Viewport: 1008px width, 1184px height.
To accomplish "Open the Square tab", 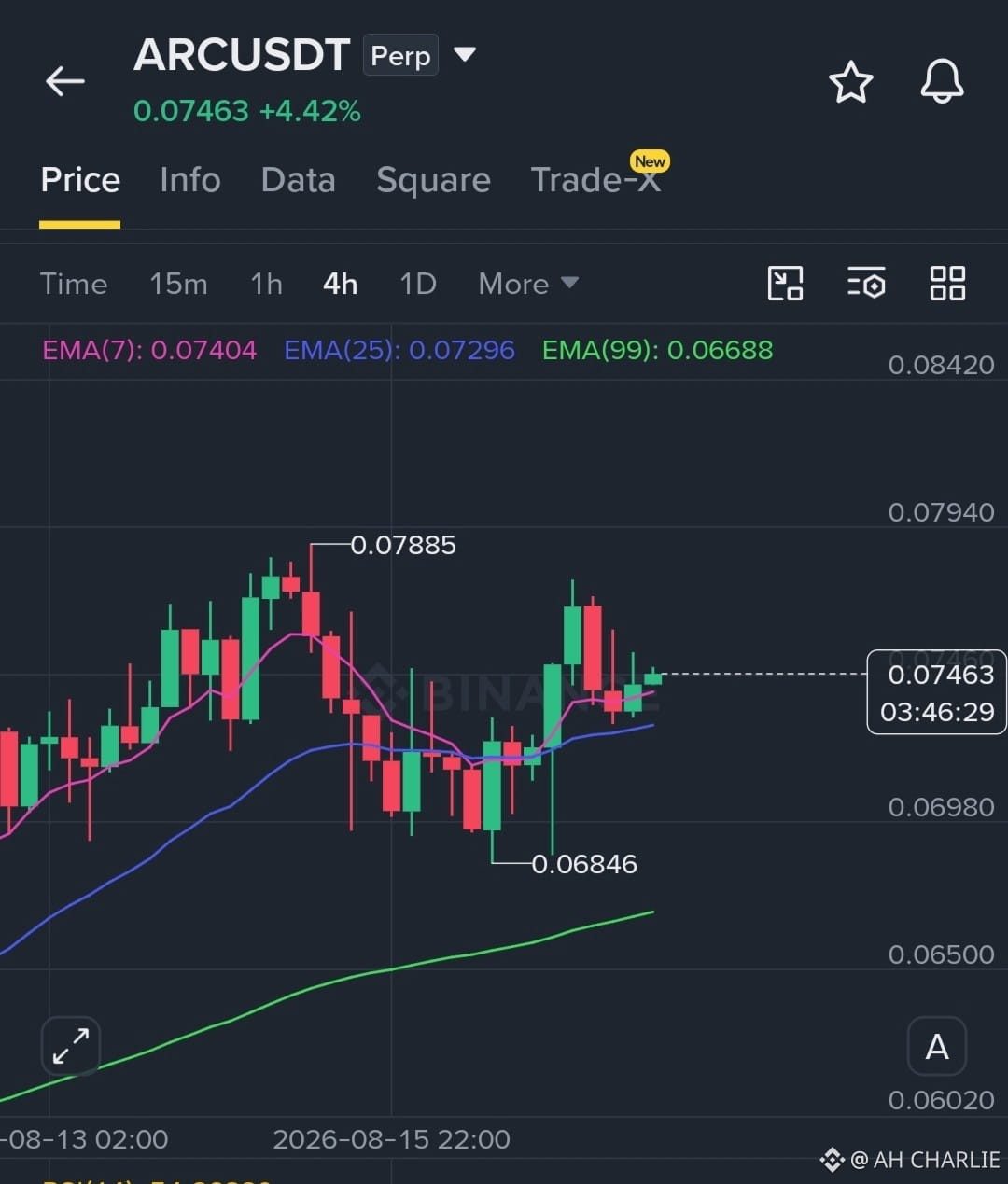I will (433, 180).
